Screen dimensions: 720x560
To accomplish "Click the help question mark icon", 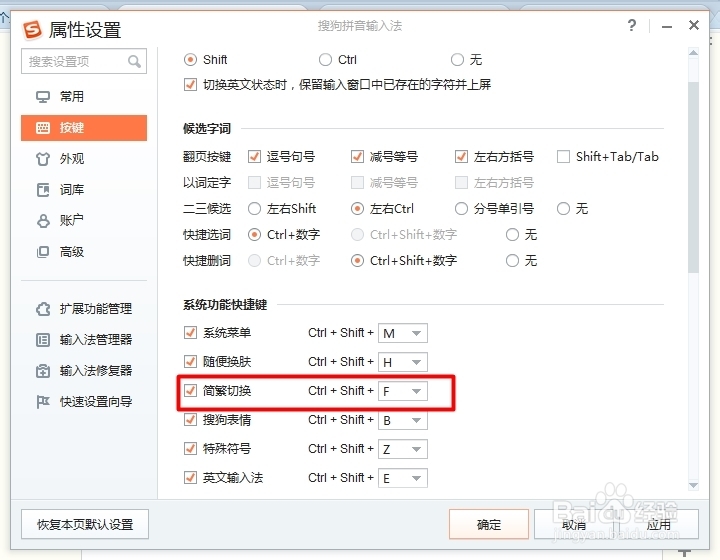I will click(x=632, y=25).
